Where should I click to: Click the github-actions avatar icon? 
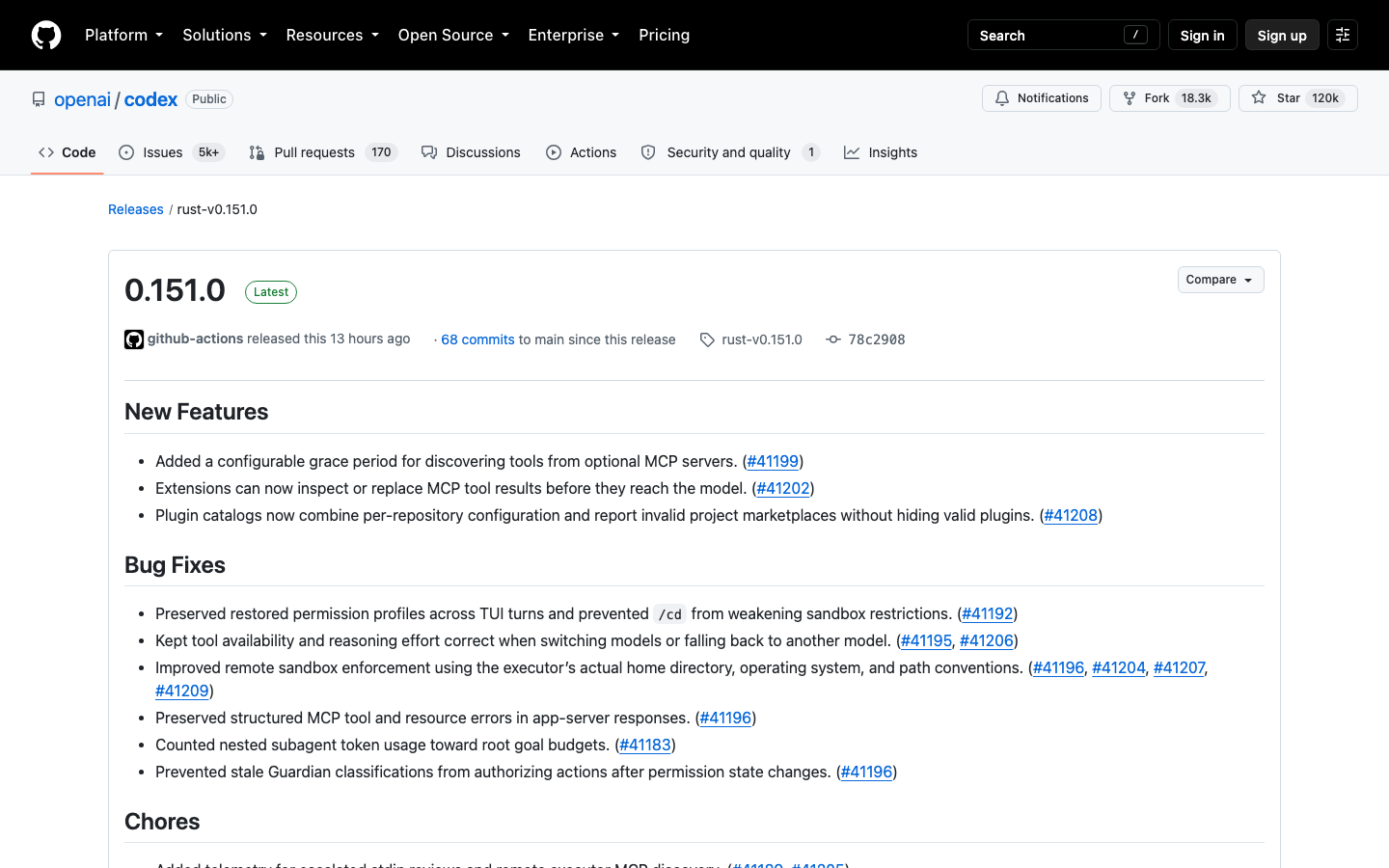[134, 339]
